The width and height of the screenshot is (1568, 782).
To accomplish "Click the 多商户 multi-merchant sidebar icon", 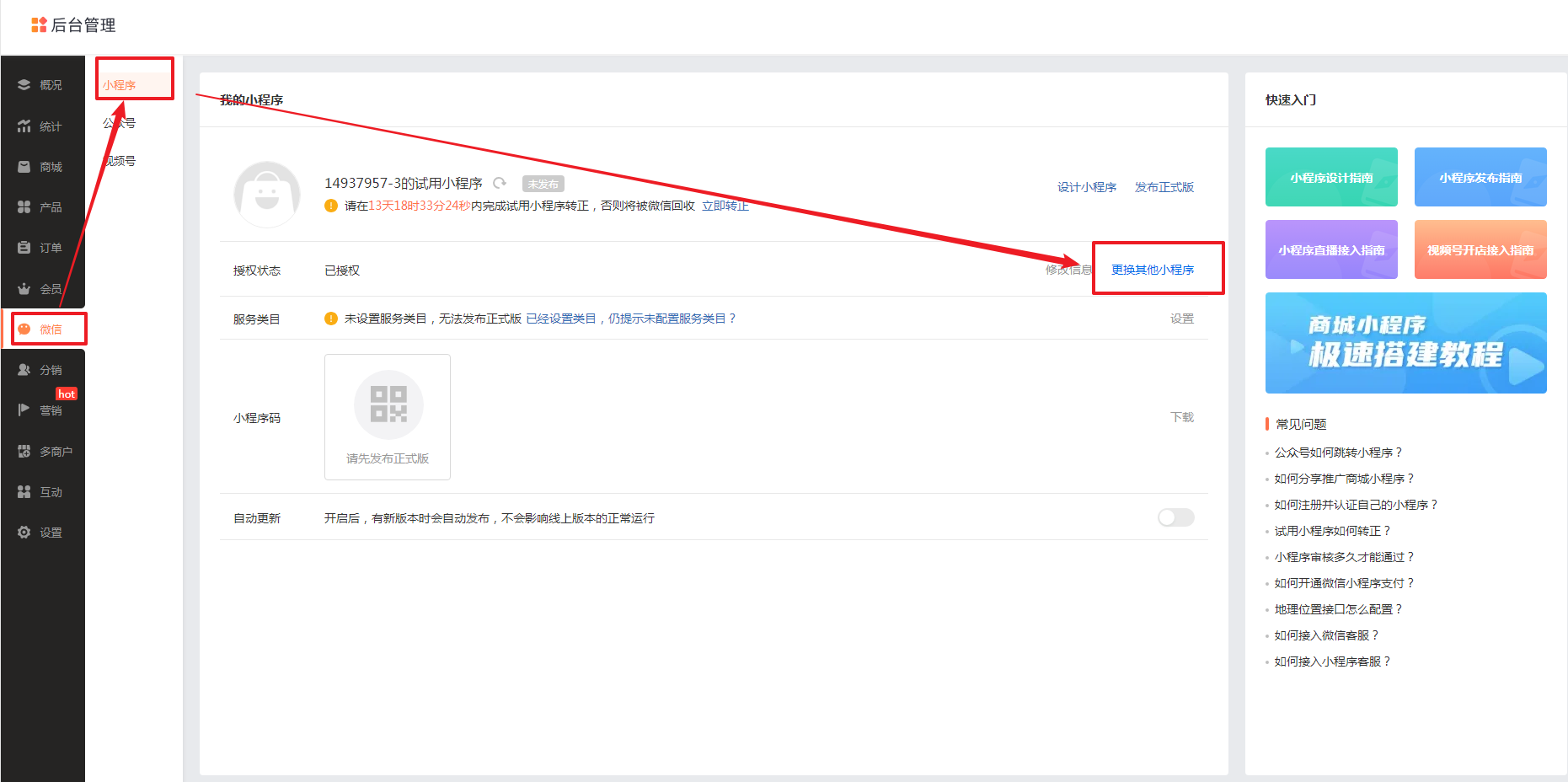I will click(x=24, y=452).
